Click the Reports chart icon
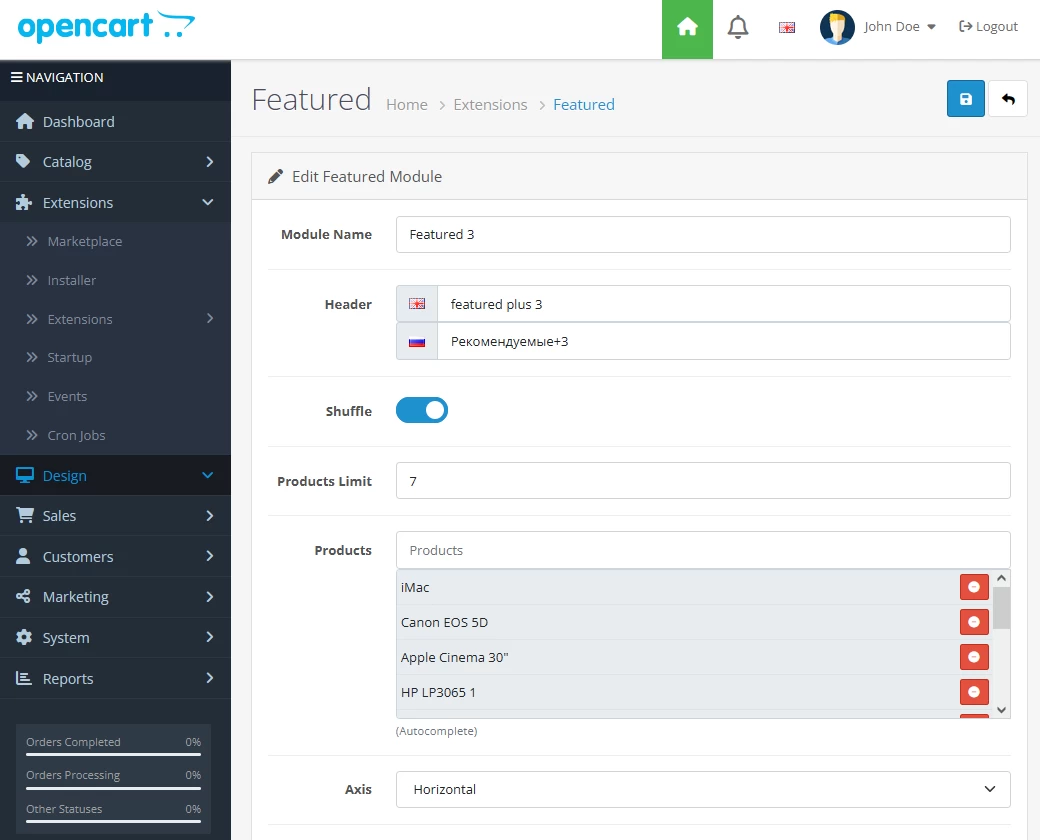The image size is (1040, 840). tap(24, 678)
